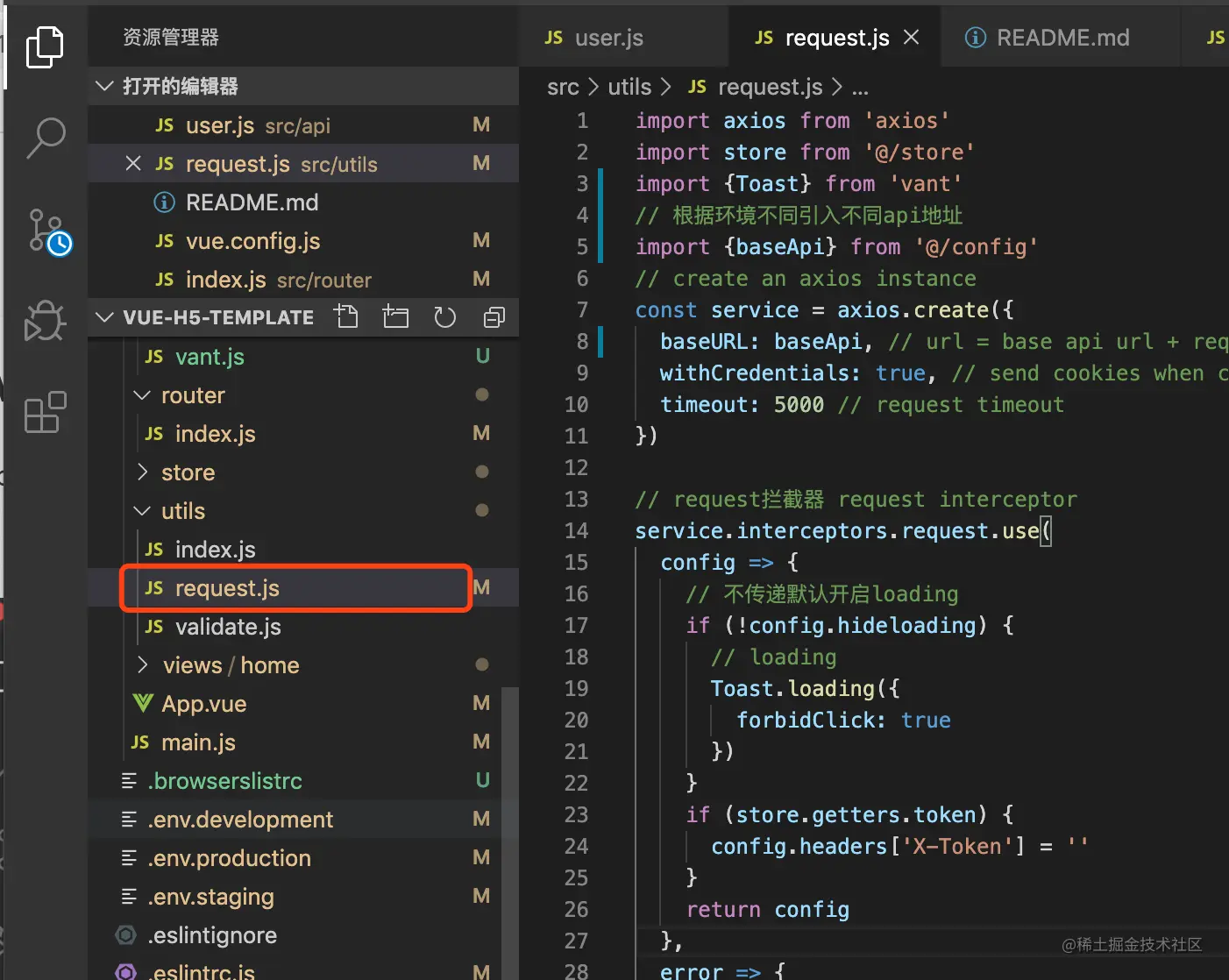The height and width of the screenshot is (980, 1229).
Task: Open vant.js file in tree
Action: tap(303, 357)
